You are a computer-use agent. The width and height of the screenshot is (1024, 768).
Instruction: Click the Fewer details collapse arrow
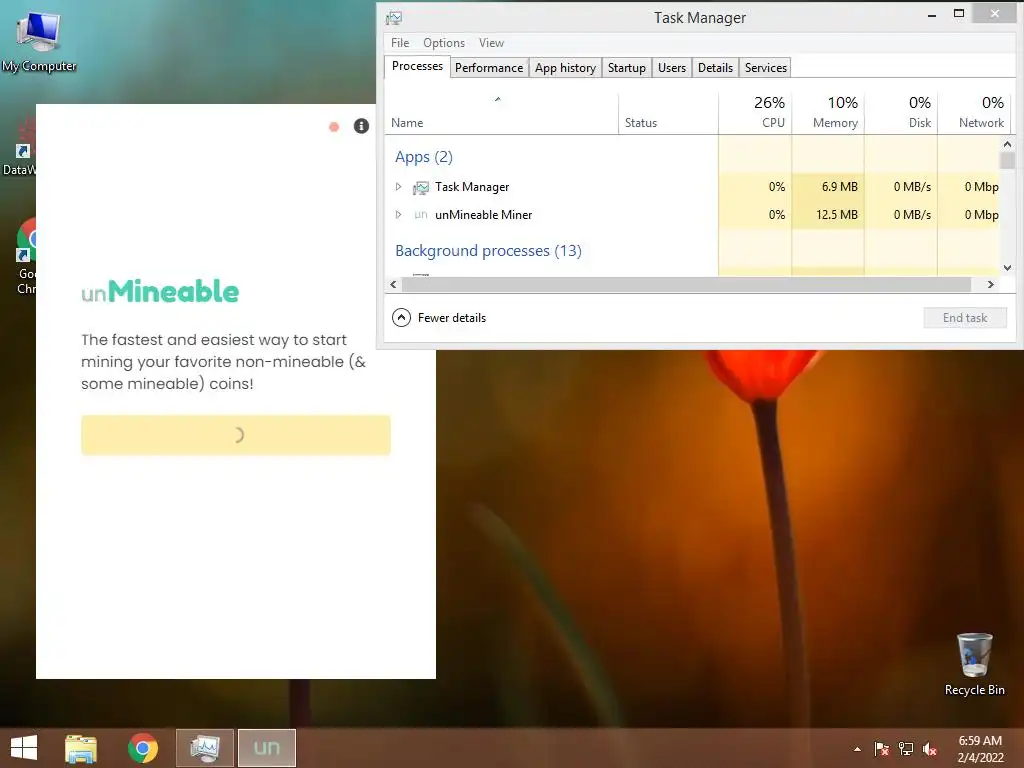click(401, 318)
